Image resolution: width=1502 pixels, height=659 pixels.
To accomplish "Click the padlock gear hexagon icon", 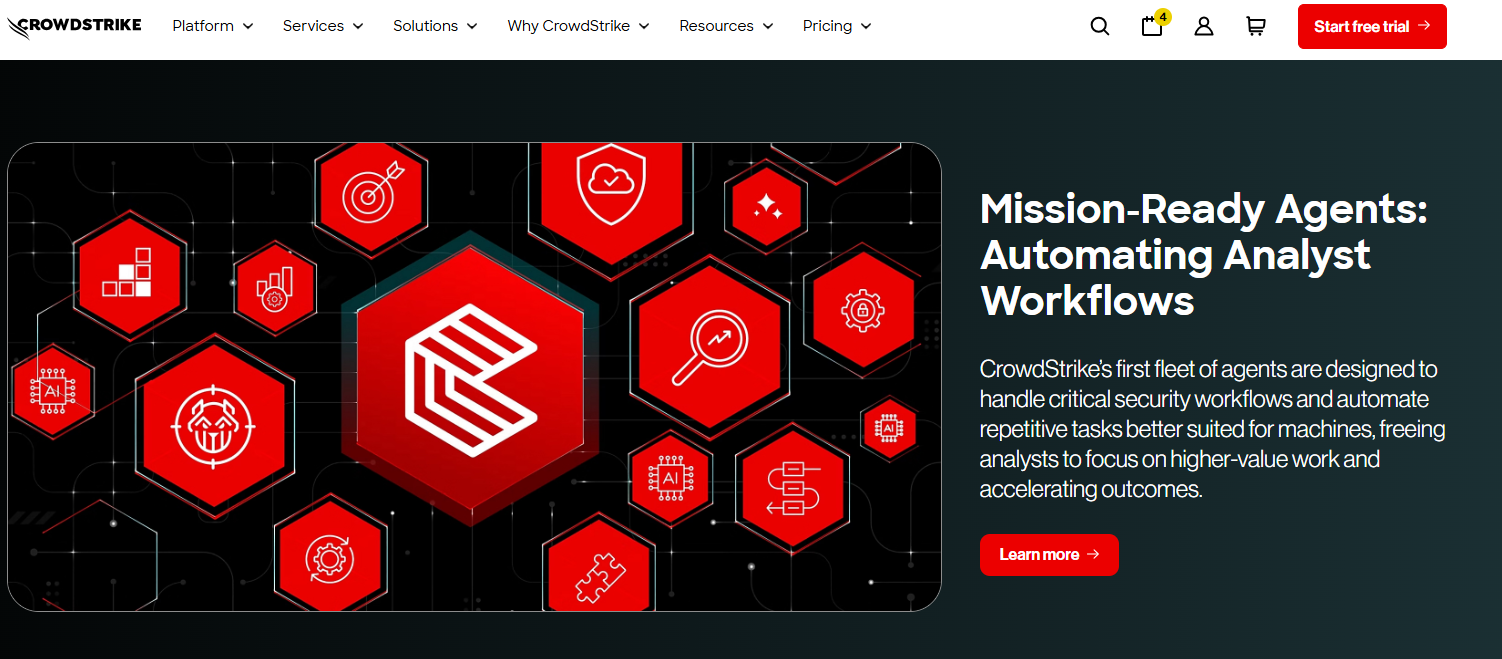I will [862, 309].
